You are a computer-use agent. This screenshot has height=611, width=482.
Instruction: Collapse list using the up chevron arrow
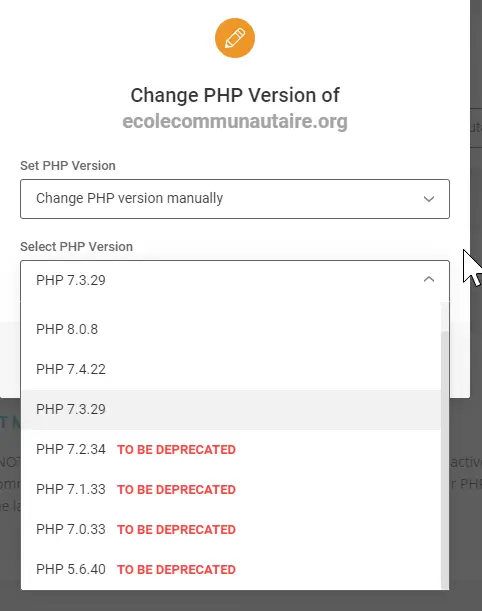[429, 279]
